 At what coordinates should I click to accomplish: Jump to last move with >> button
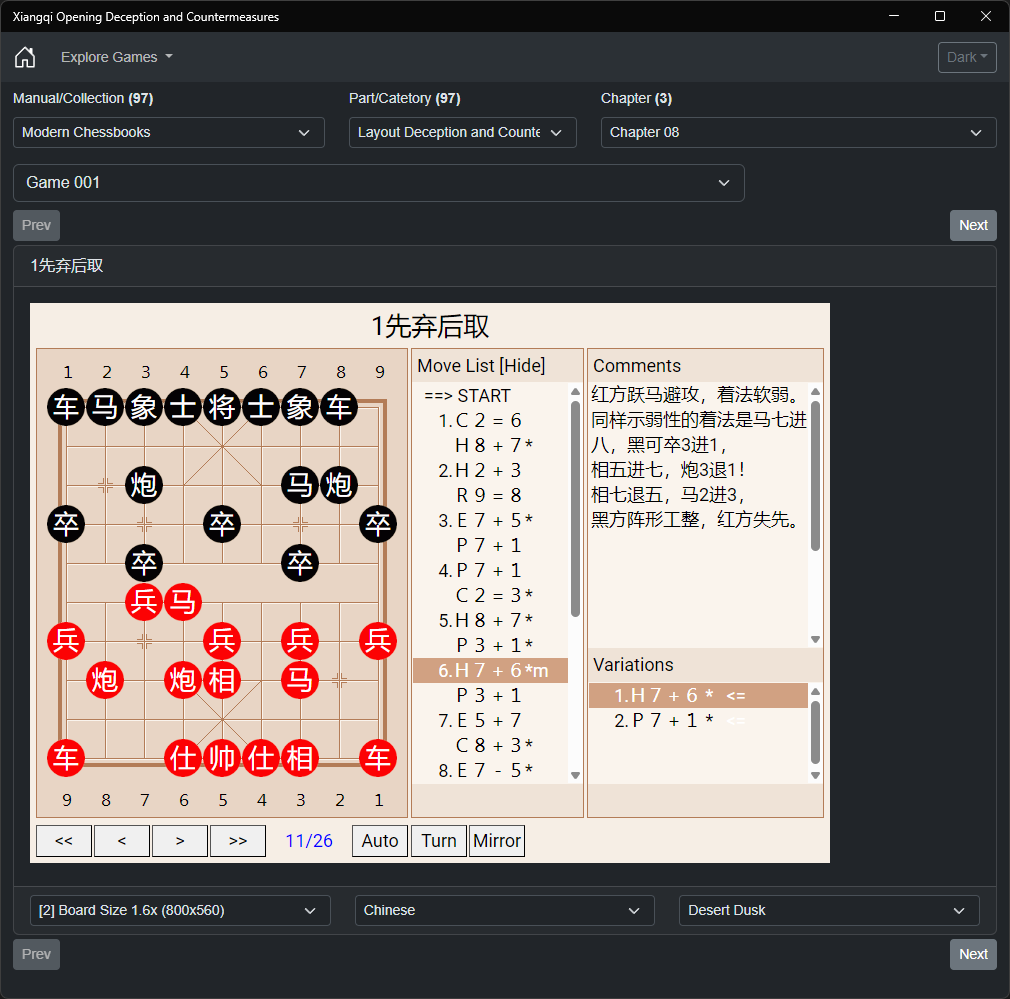click(238, 841)
